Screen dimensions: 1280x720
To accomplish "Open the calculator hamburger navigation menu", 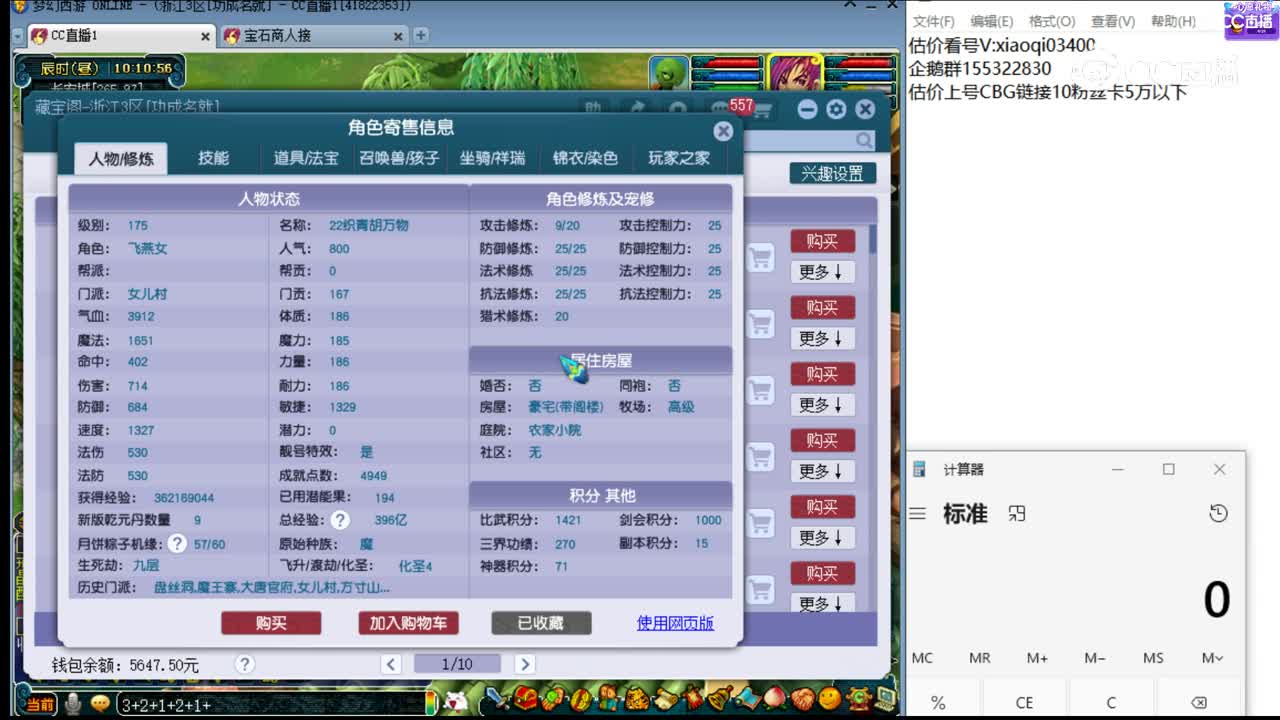I will click(917, 513).
